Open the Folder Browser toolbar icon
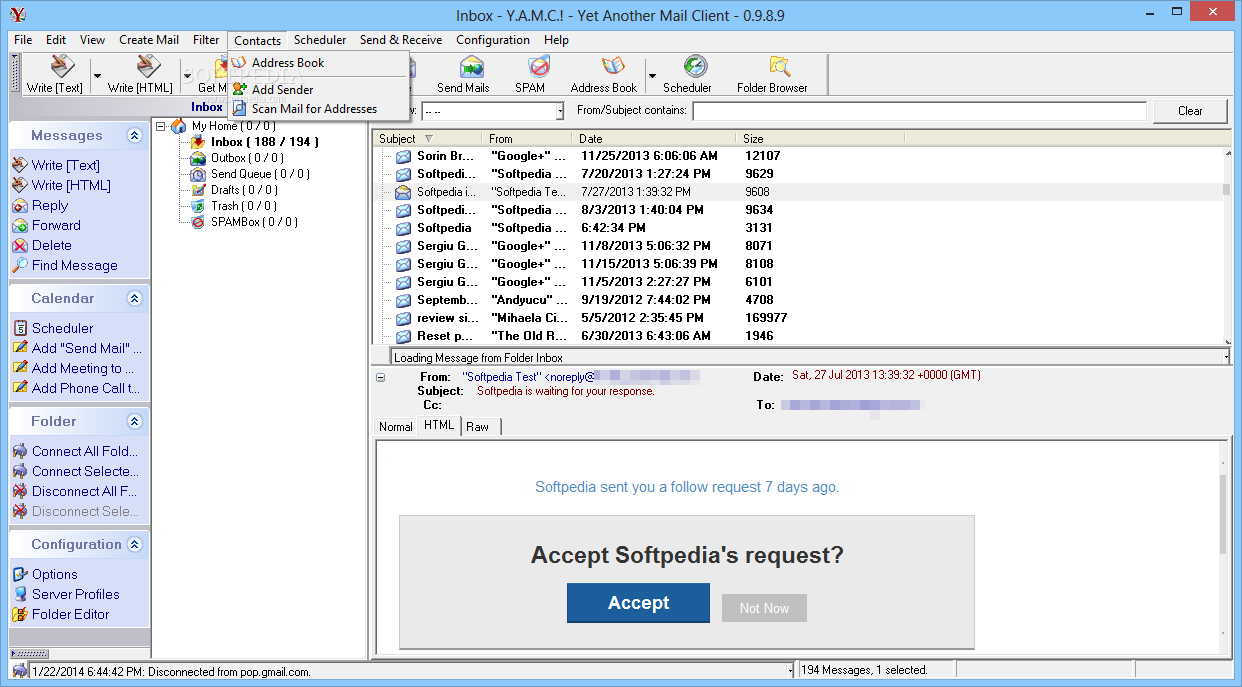1242x687 pixels. [x=779, y=67]
